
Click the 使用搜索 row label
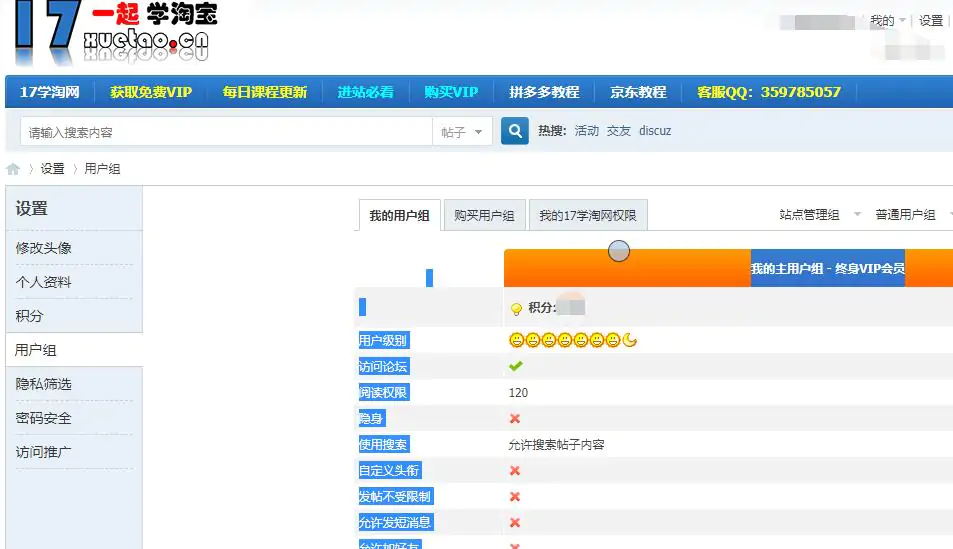(384, 444)
